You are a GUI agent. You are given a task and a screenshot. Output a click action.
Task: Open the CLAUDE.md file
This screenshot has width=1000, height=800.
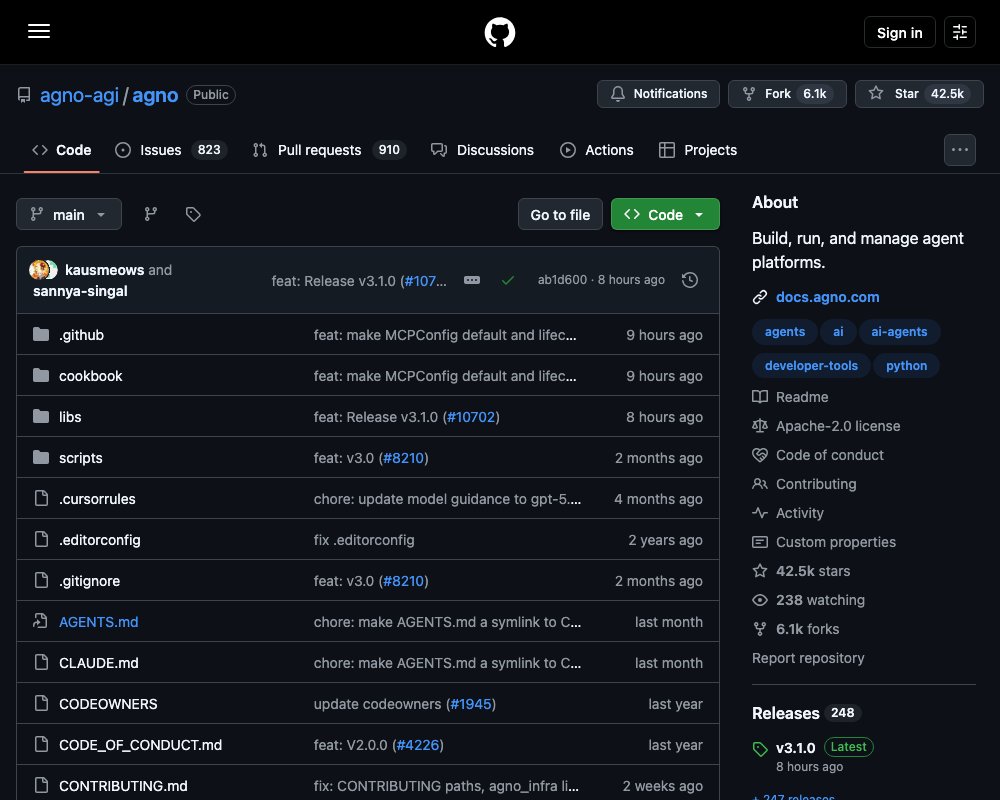tap(99, 663)
